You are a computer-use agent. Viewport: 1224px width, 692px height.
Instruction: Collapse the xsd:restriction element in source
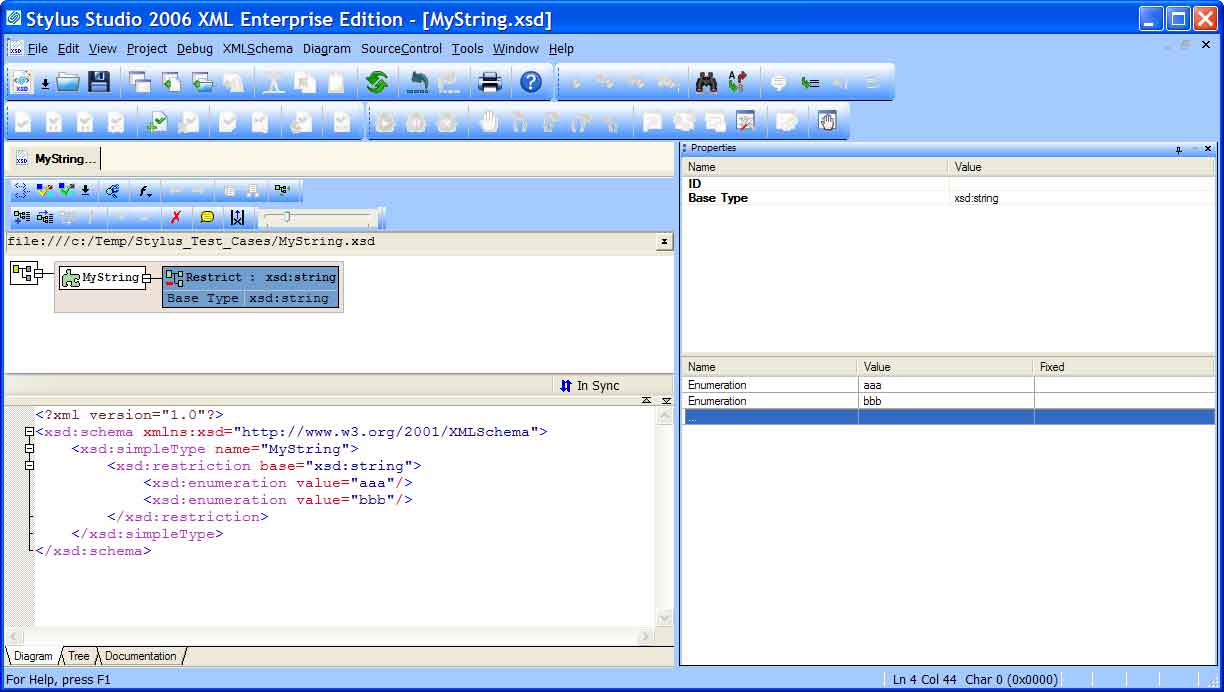30,466
